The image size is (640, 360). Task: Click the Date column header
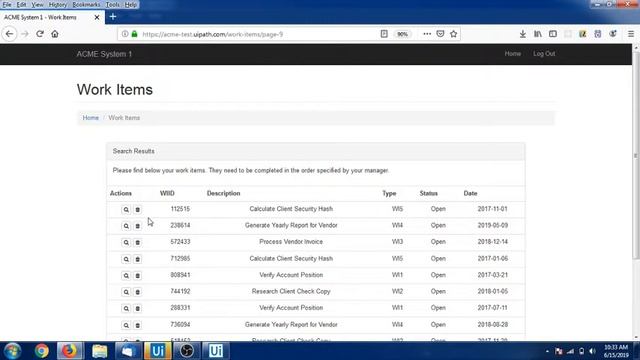[x=470, y=193]
